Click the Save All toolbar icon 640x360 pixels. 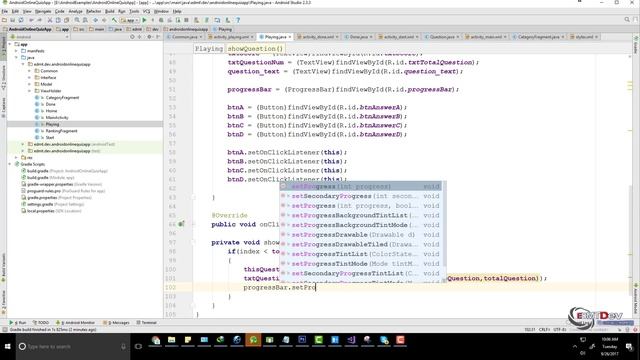(13, 20)
